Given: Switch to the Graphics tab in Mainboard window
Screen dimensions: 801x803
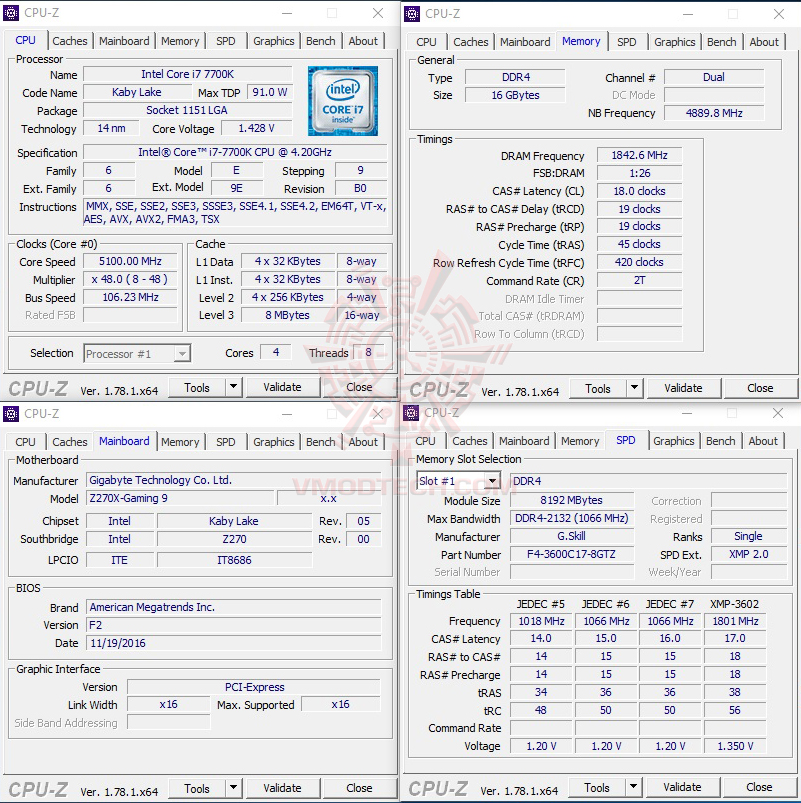Looking at the screenshot, I should tap(273, 441).
